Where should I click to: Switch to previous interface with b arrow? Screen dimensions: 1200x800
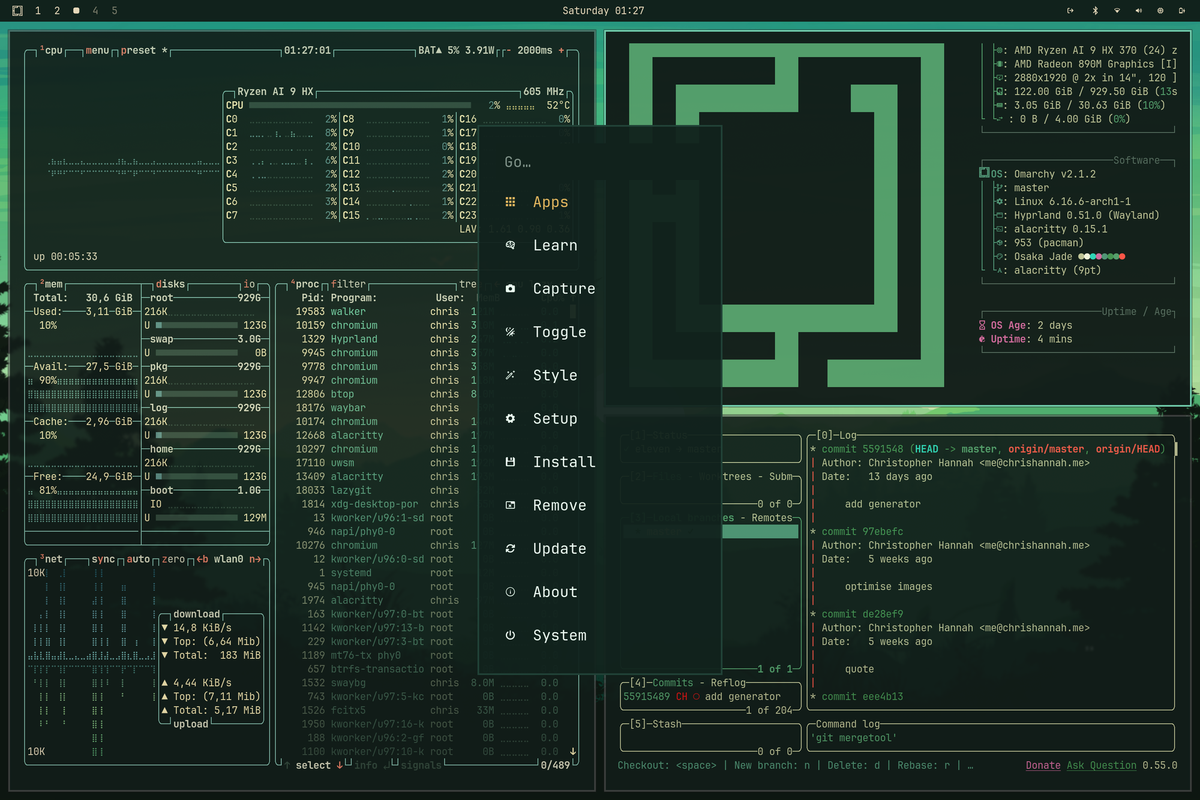(202, 559)
